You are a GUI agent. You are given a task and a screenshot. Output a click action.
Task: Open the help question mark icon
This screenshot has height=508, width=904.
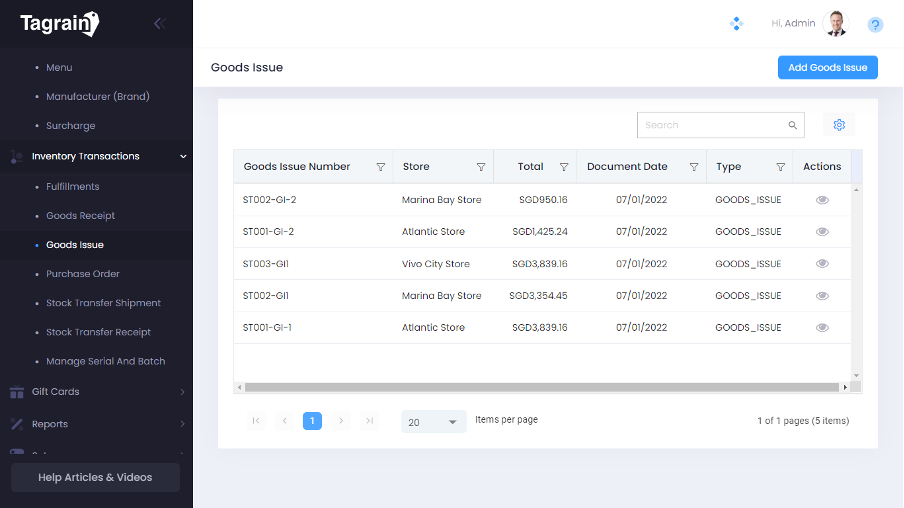click(x=875, y=25)
